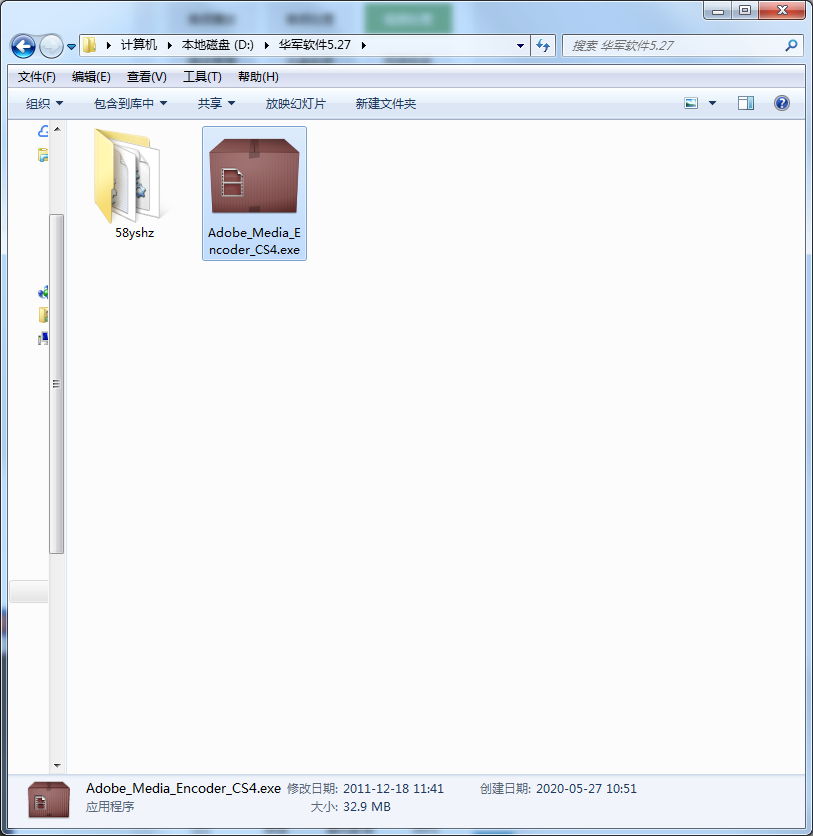
Task: Open the 查看(V) menu
Action: point(147,77)
